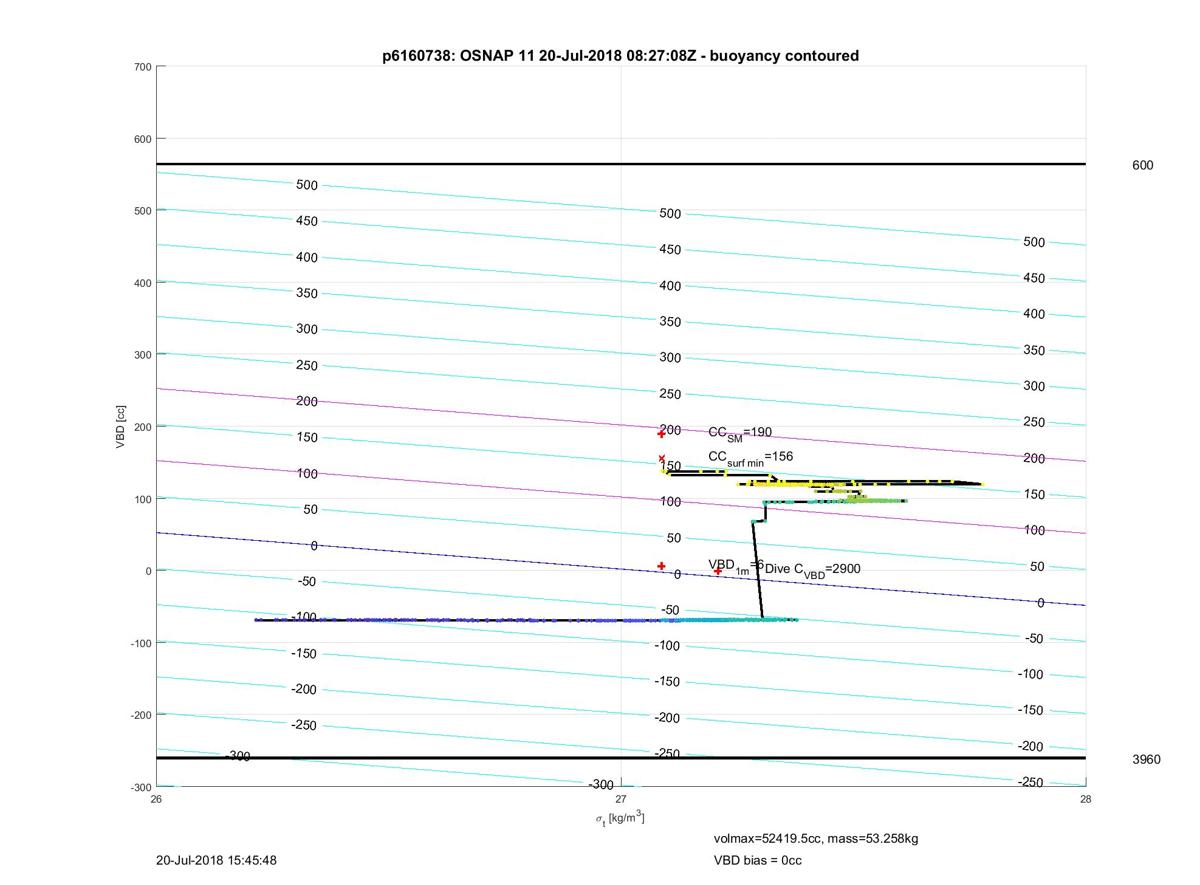Image resolution: width=1200 pixels, height=885 pixels.
Task: Click the 'CC SM=190' annotation text
Action: click(x=740, y=433)
